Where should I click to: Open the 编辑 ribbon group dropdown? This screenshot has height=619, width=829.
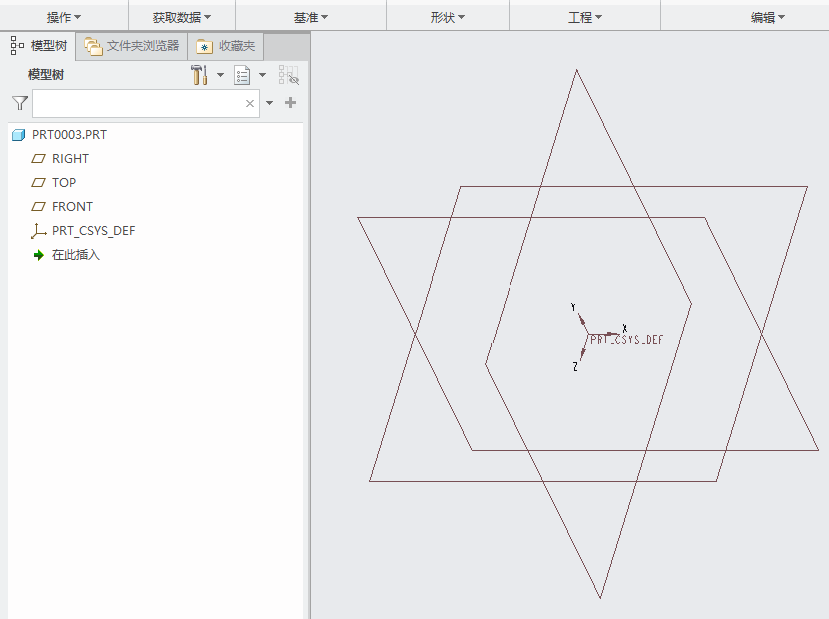pyautogui.click(x=768, y=18)
